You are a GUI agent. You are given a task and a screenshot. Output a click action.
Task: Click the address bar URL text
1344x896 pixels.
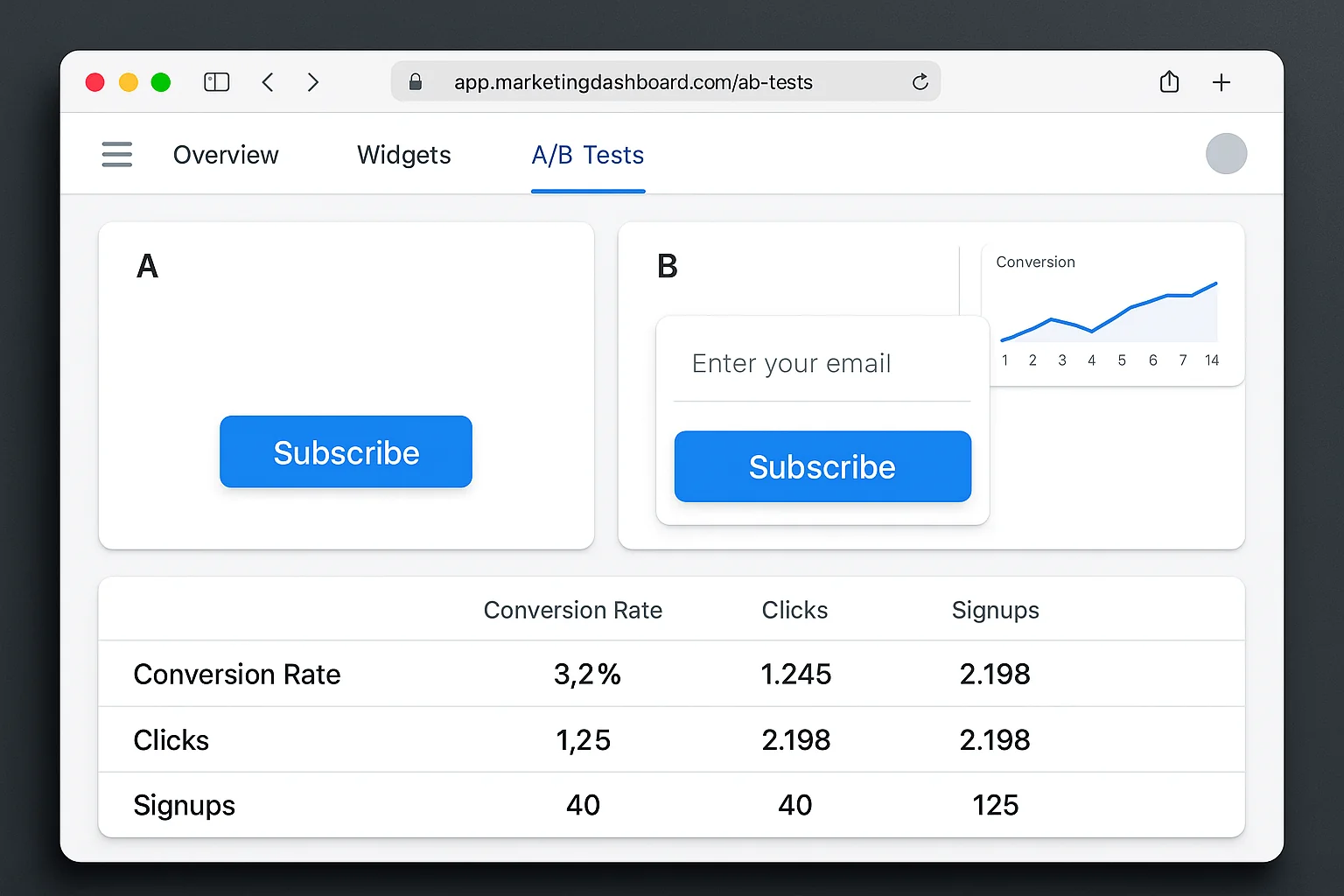[633, 81]
